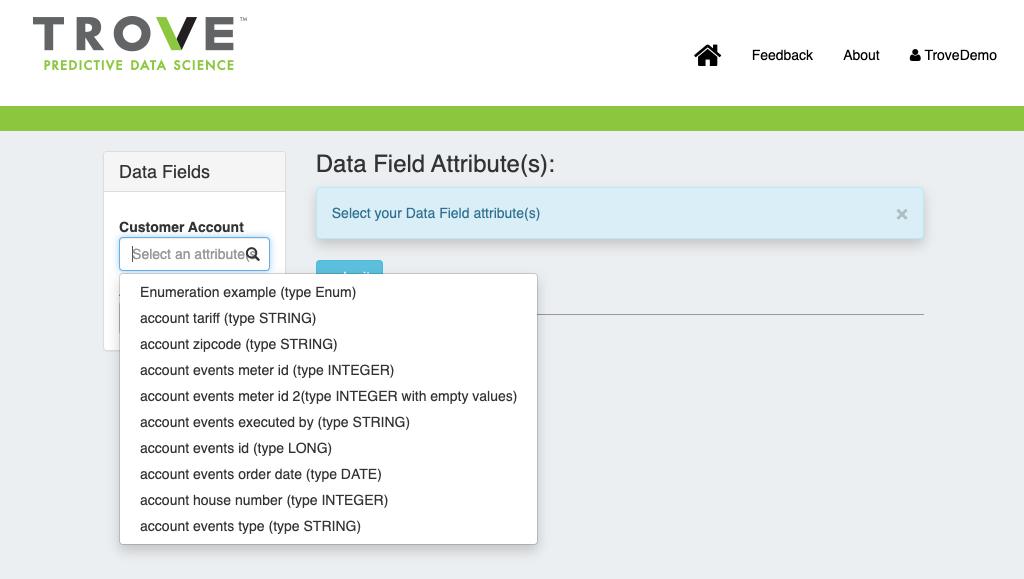Click the Select an attribute input field
1024x579 pixels.
187,254
